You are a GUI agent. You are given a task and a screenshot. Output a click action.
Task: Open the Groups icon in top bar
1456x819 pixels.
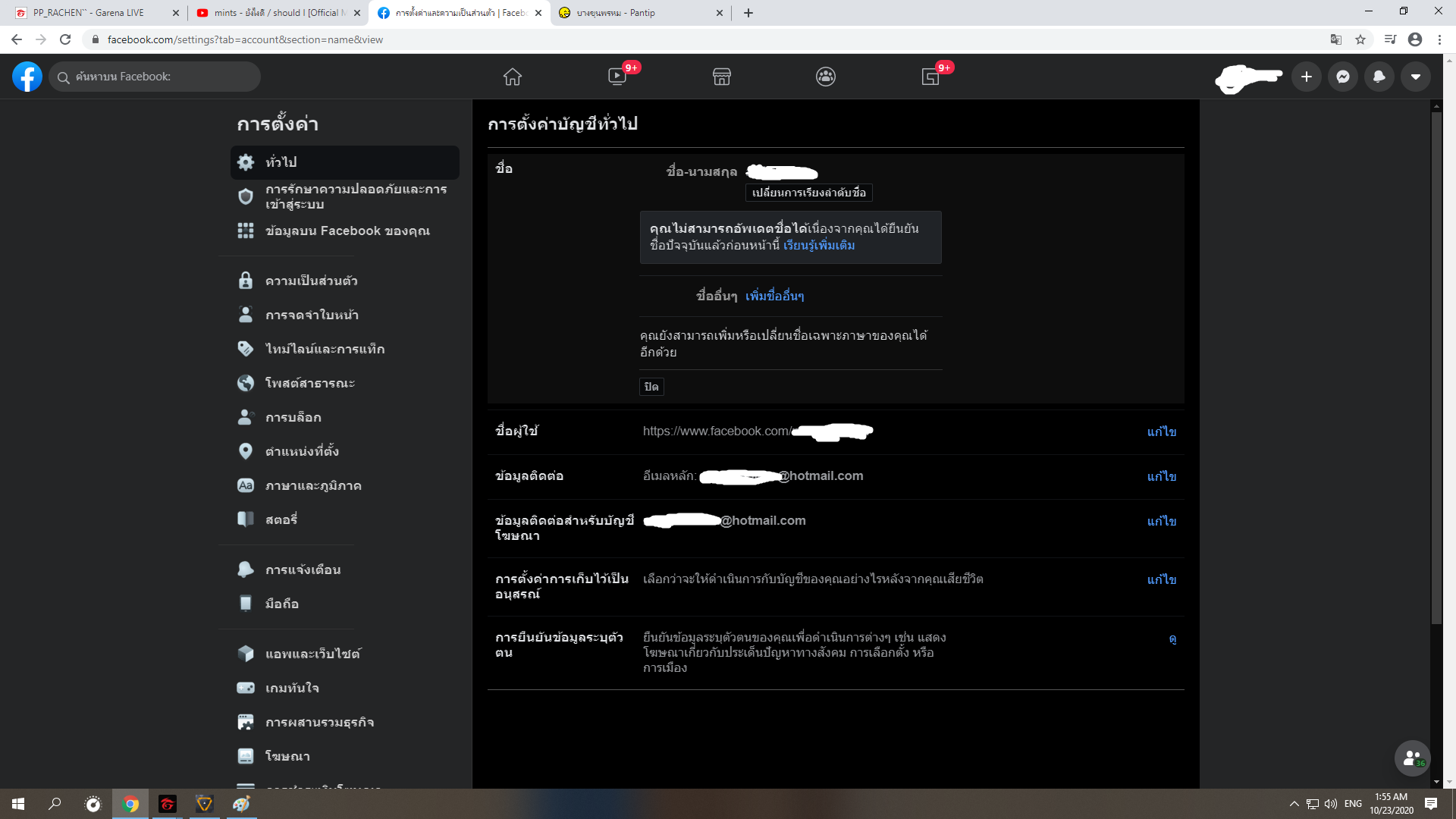(x=826, y=77)
